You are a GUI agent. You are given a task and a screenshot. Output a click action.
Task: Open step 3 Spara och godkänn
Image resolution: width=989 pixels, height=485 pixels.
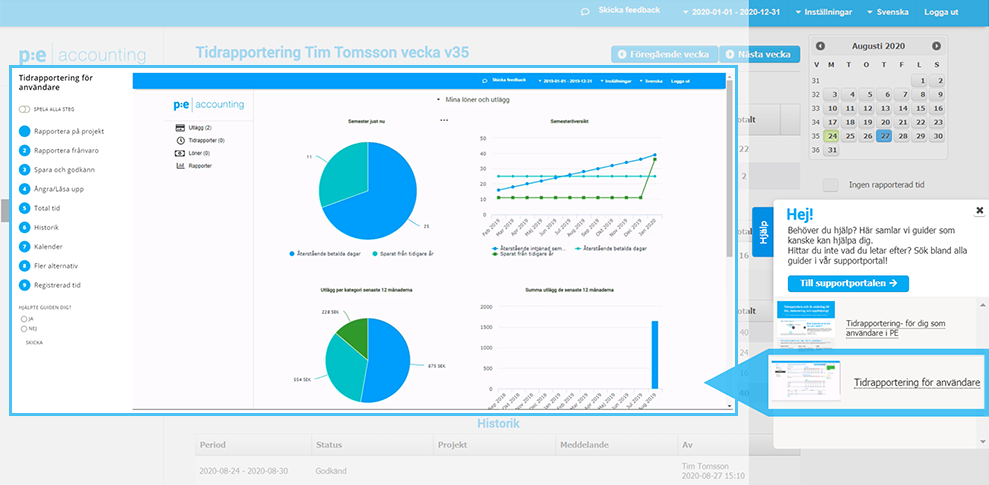point(57,170)
